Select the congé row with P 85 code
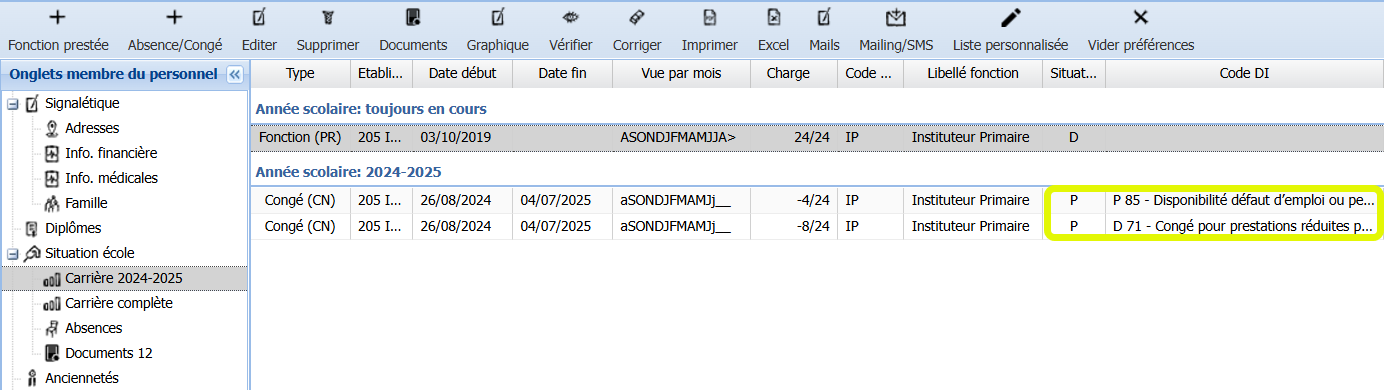This screenshot has width=1384, height=390. [x=816, y=200]
